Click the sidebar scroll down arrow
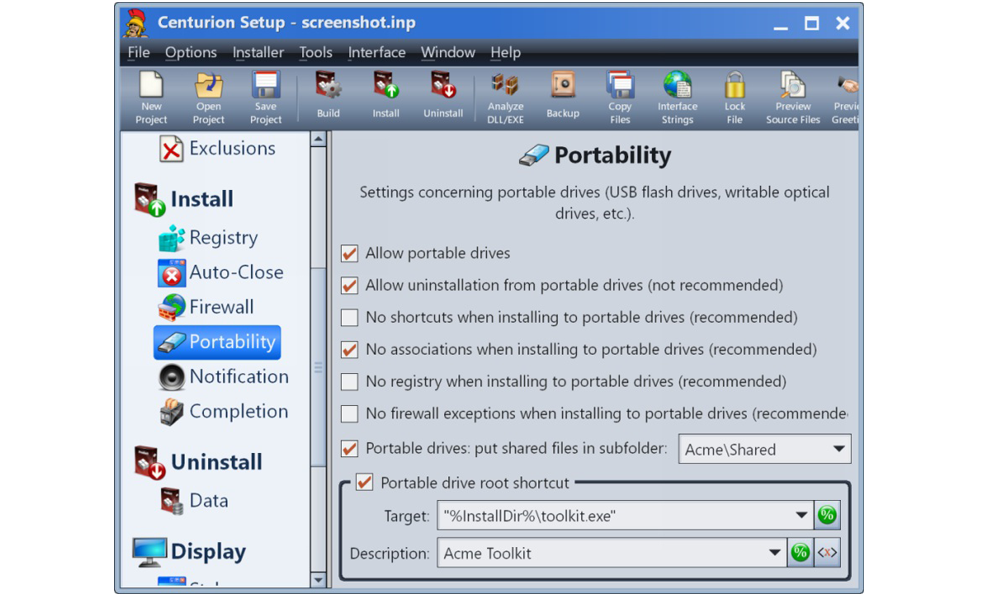This screenshot has height=600, width=1000. [318, 580]
